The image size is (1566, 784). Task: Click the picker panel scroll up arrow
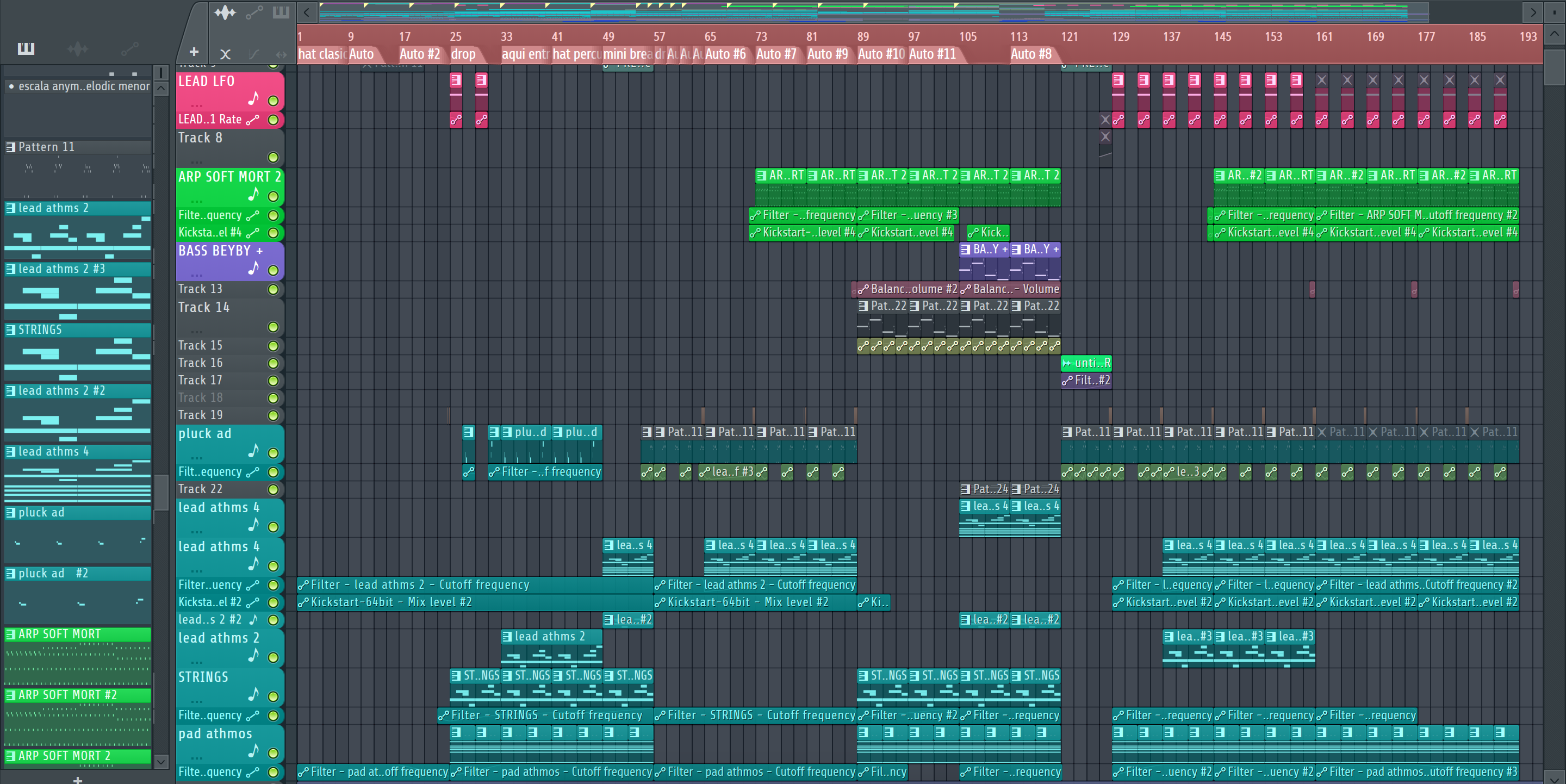(x=160, y=88)
